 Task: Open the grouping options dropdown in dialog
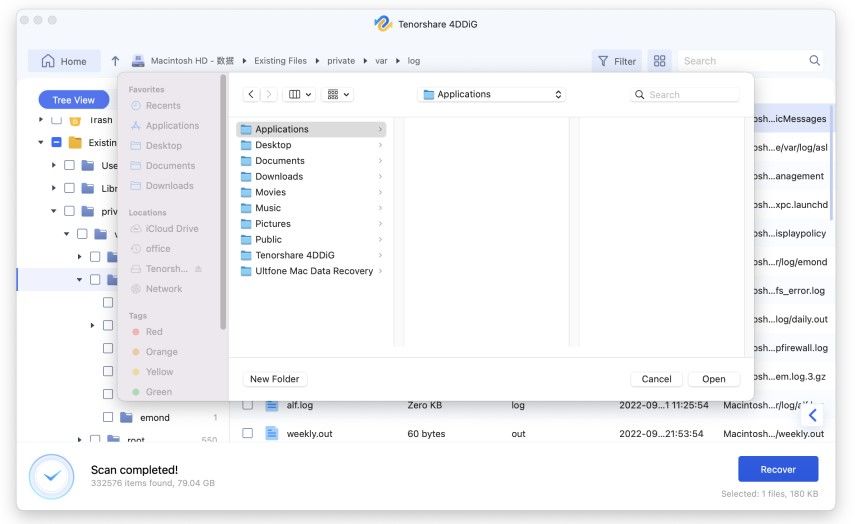[339, 94]
